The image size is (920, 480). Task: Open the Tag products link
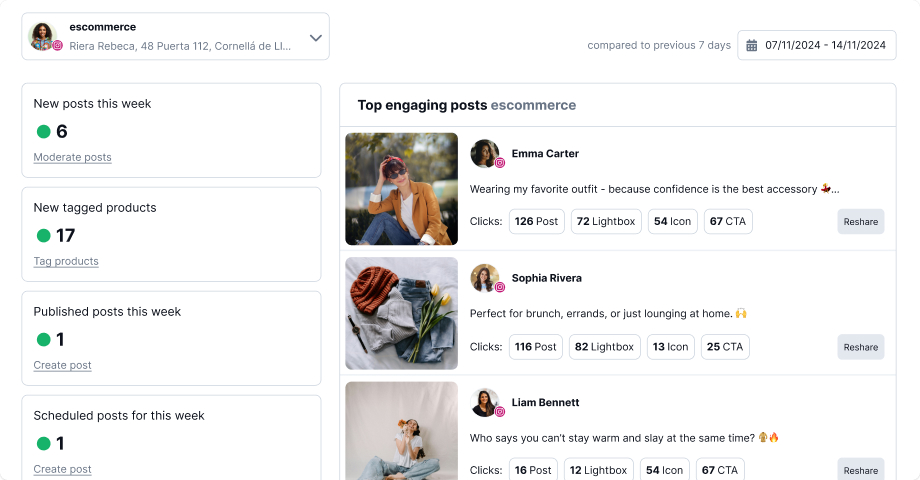pyautogui.click(x=66, y=261)
